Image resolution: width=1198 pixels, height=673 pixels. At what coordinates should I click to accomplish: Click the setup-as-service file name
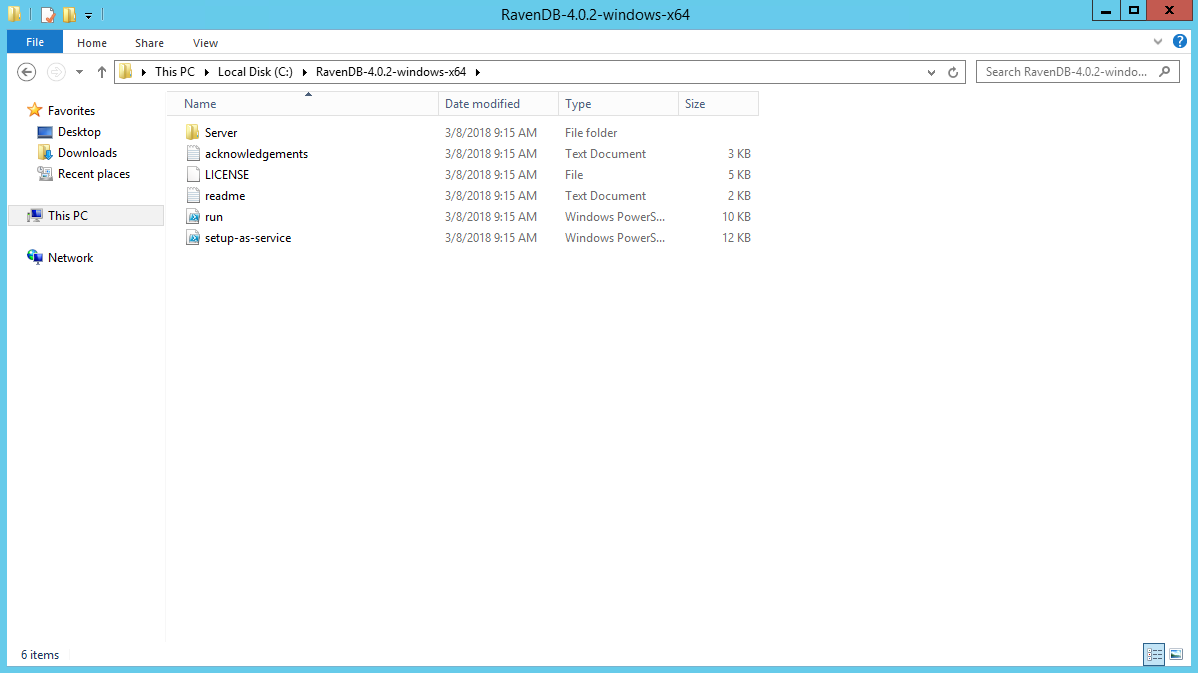pos(248,238)
